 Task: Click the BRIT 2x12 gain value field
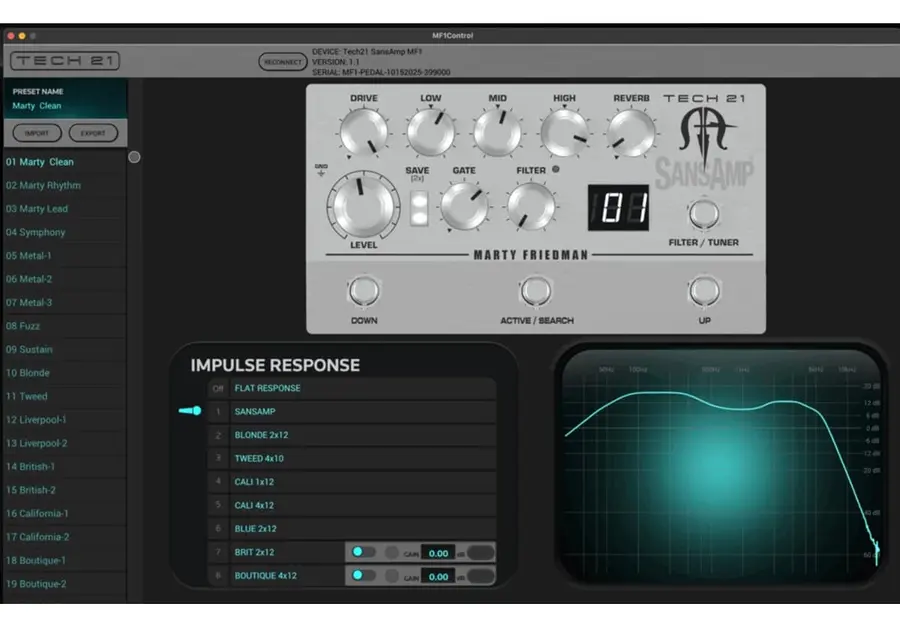click(x=438, y=553)
